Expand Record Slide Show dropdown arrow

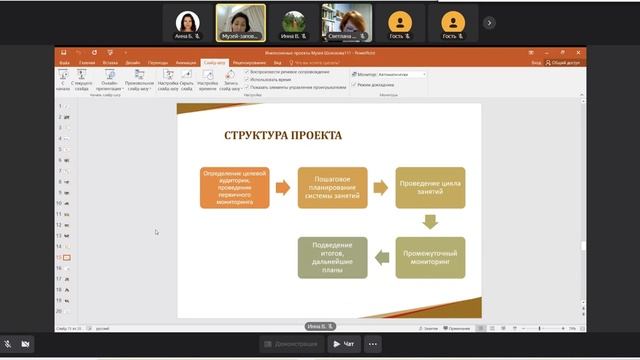coord(241,89)
